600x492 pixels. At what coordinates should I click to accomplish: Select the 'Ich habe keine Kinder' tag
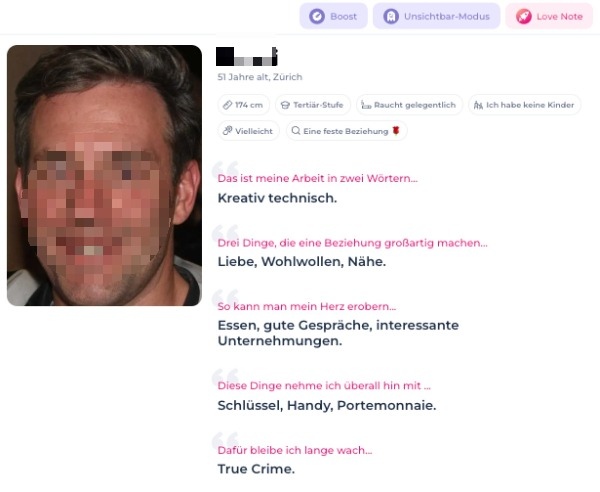click(x=525, y=104)
